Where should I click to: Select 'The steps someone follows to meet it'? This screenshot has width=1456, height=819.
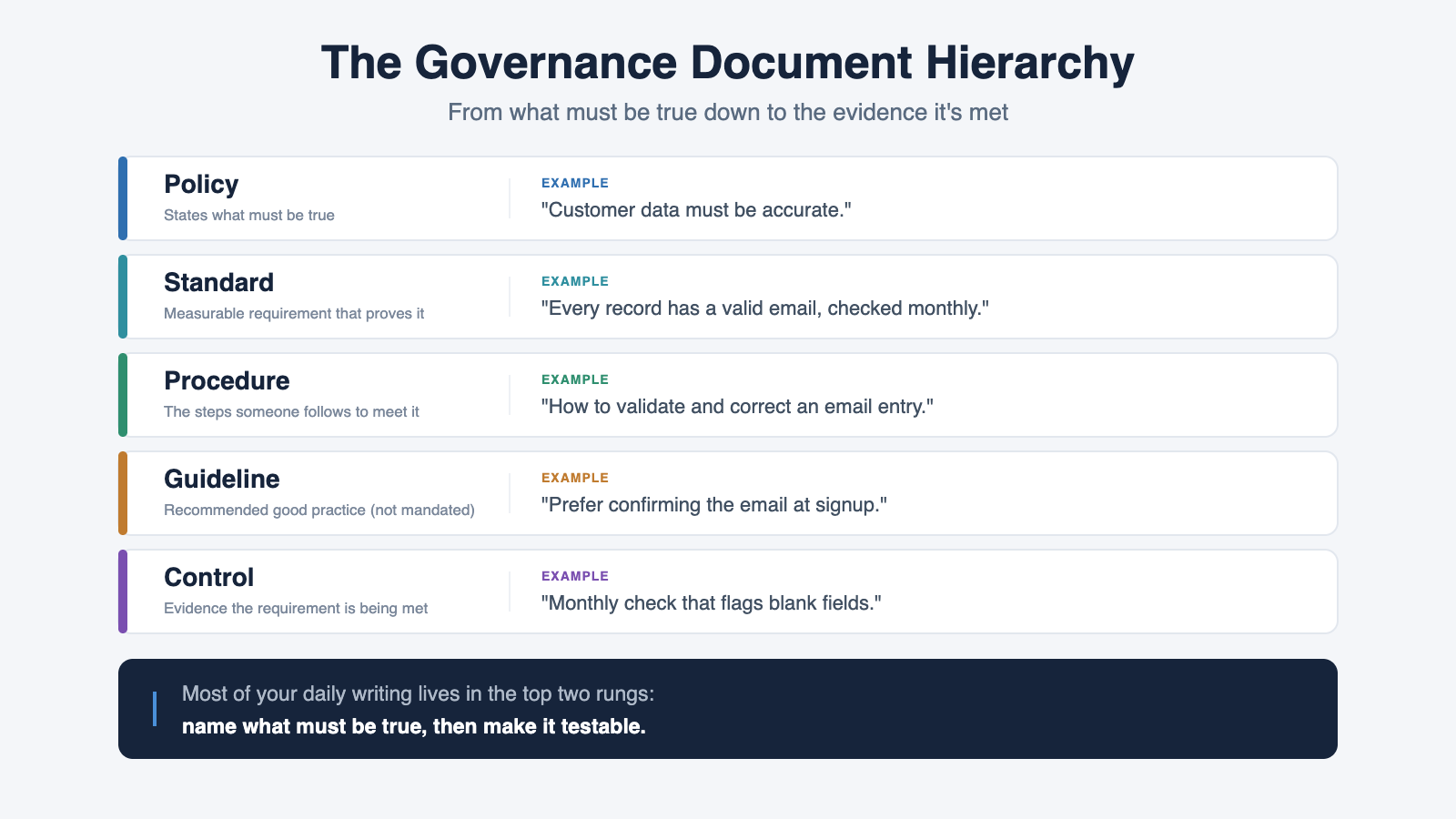pos(291,411)
